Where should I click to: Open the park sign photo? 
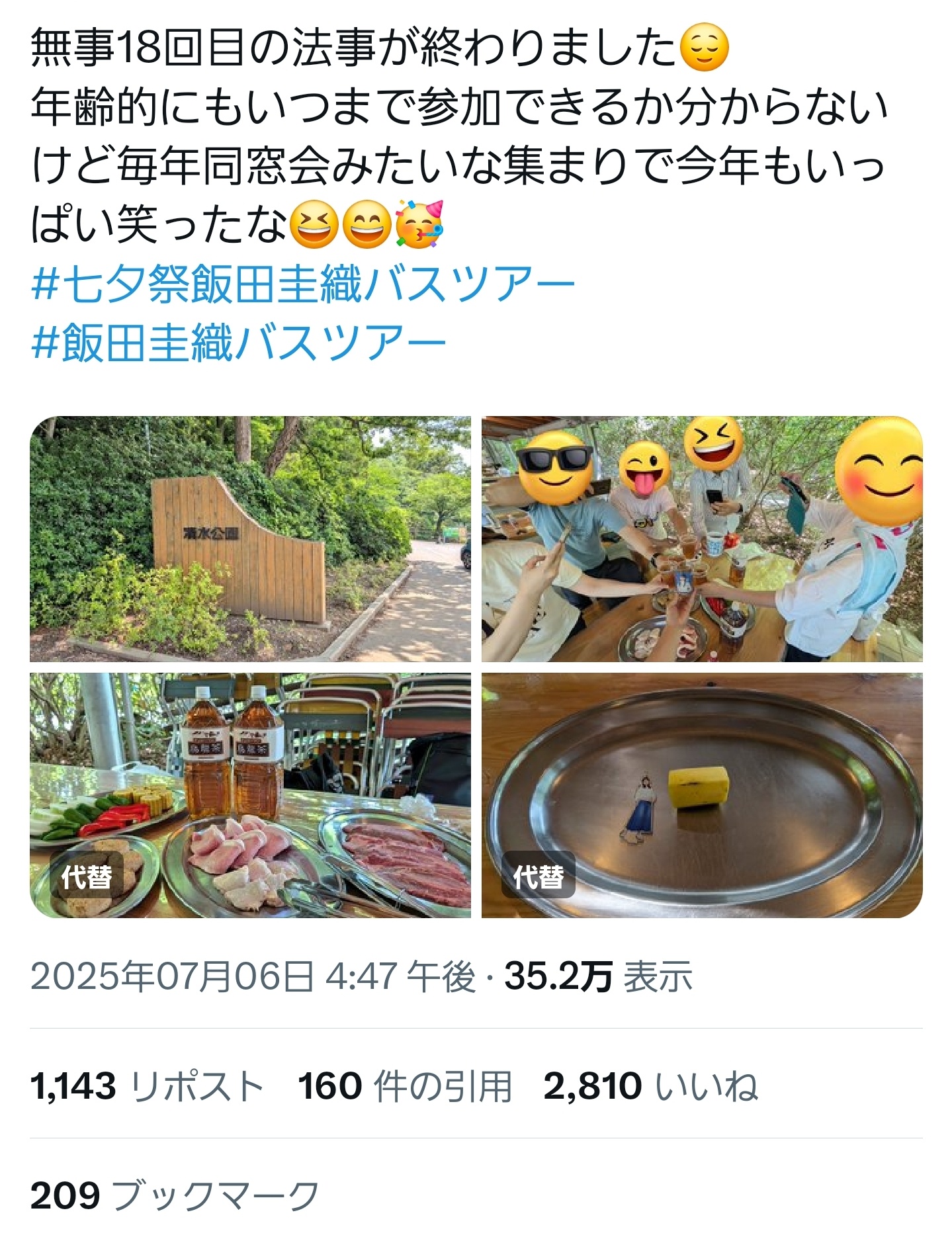(250, 539)
